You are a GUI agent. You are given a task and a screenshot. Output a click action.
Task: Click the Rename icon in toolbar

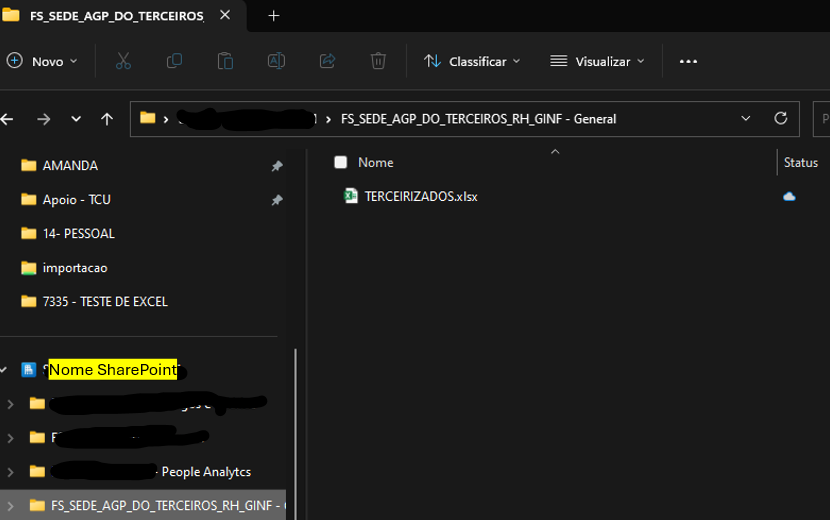pyautogui.click(x=276, y=61)
